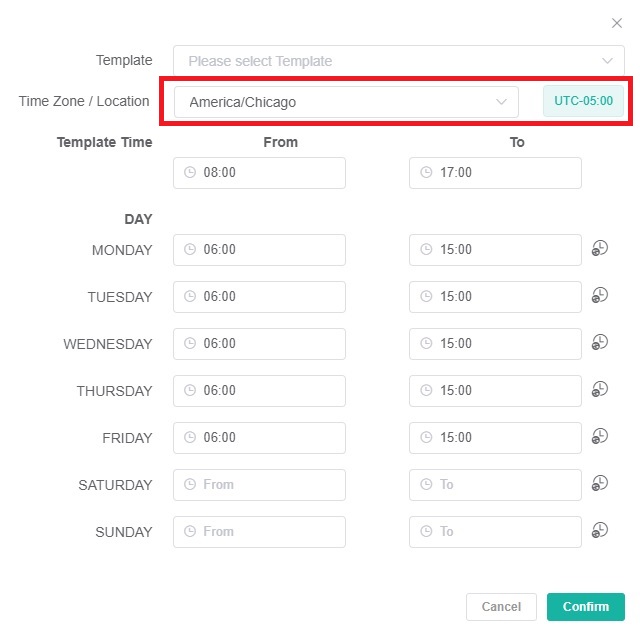
Task: Edit the Template Time From 08:00 field
Action: (x=259, y=173)
